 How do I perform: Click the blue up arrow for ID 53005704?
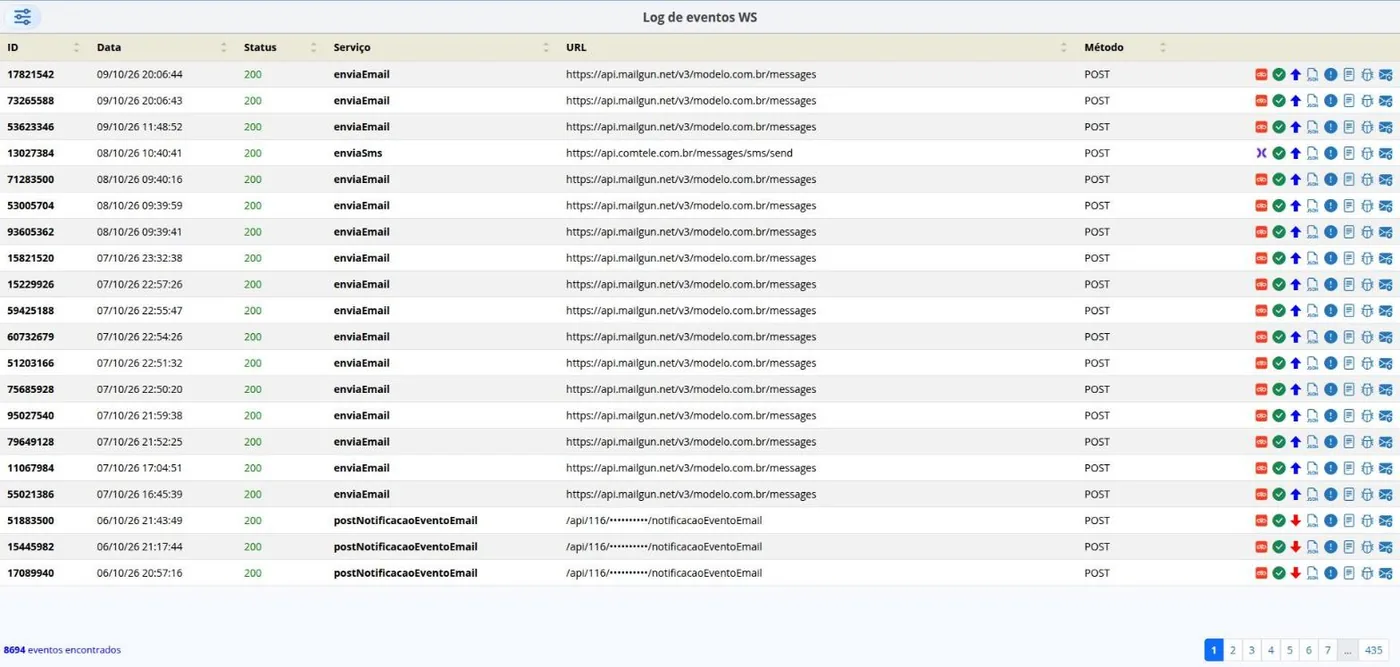coord(1296,206)
